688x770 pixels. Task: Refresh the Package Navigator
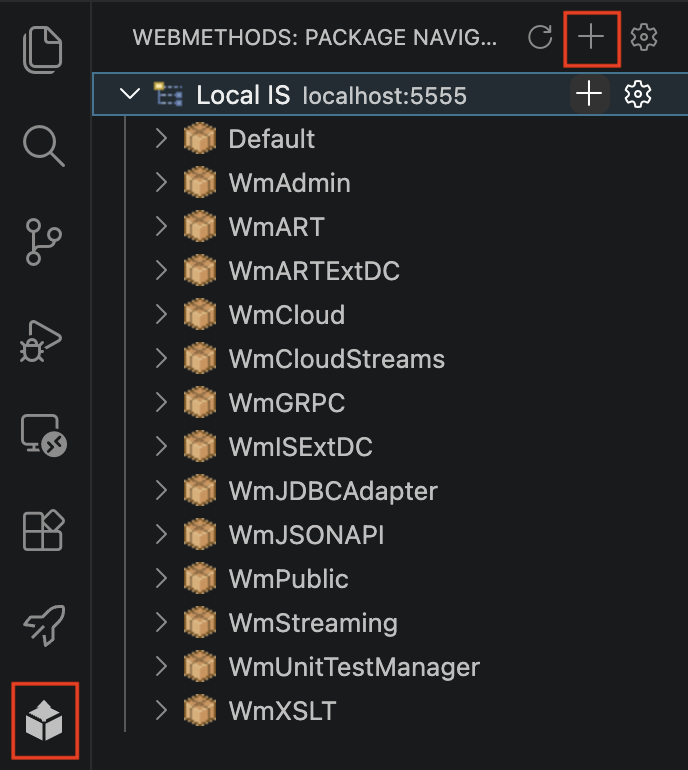pyautogui.click(x=540, y=37)
